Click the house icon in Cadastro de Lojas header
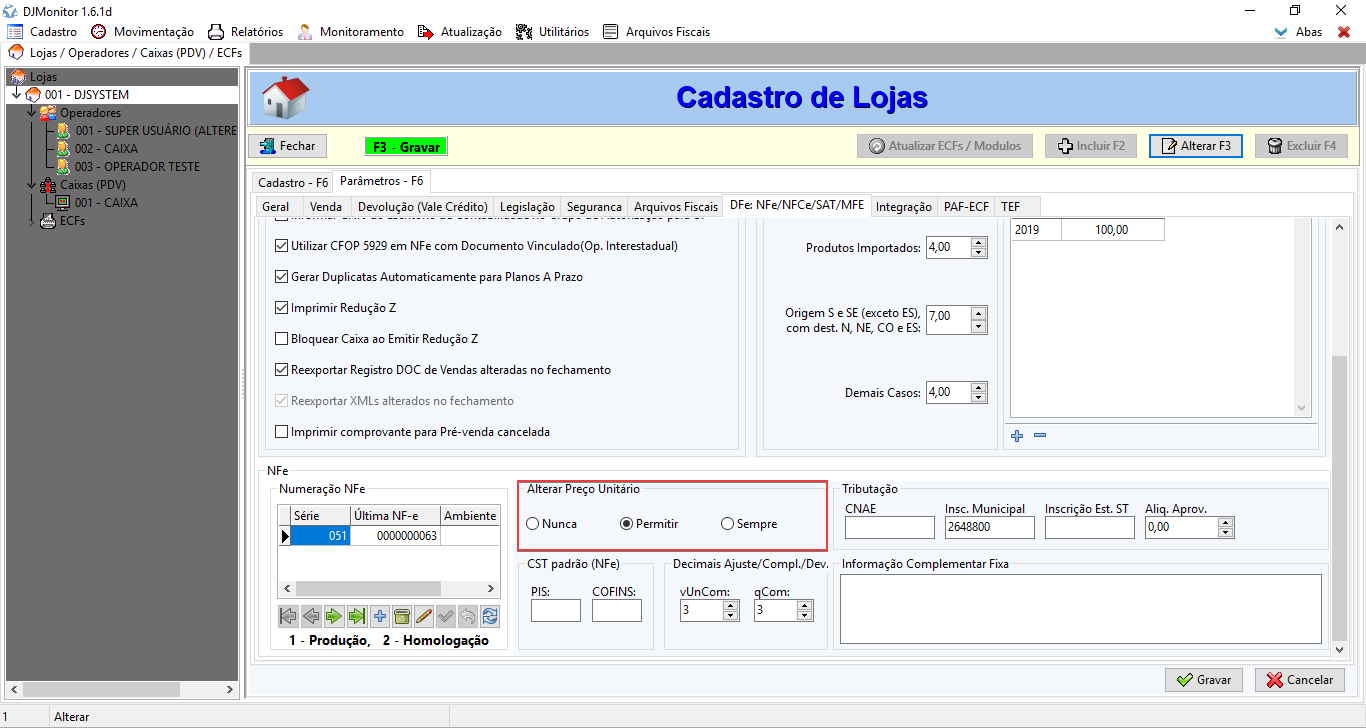Viewport: 1366px width, 728px height. point(285,97)
